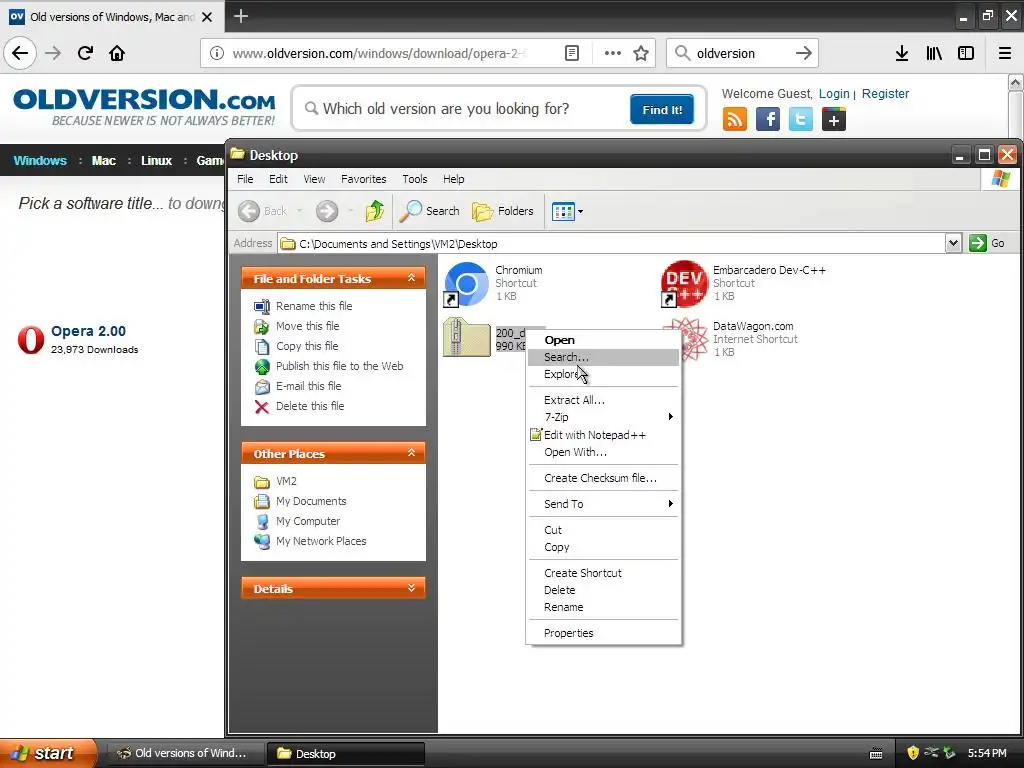The width and height of the screenshot is (1024, 768).
Task: Open Explorer File menu
Action: click(245, 179)
